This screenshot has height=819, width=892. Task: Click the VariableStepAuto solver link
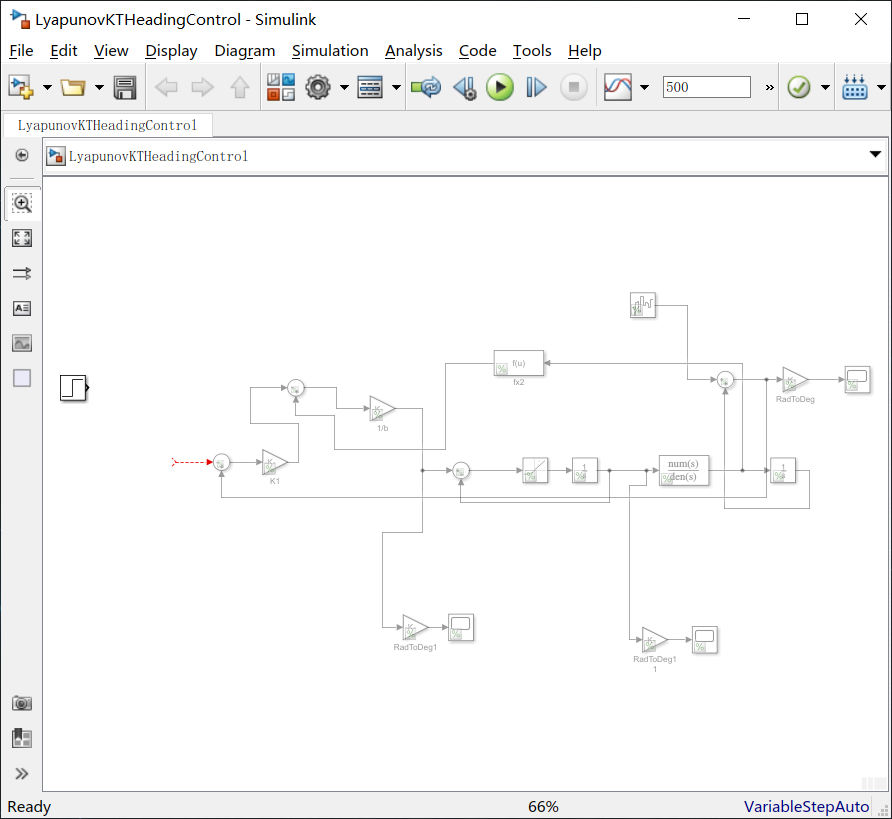[806, 806]
